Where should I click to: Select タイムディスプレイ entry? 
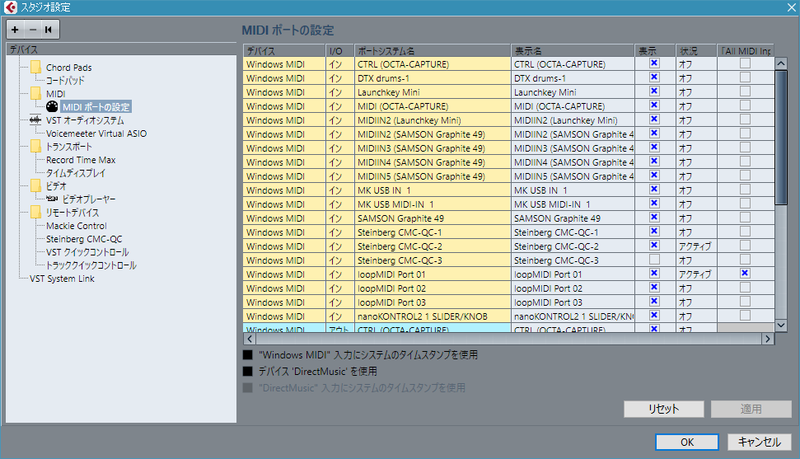[76, 173]
